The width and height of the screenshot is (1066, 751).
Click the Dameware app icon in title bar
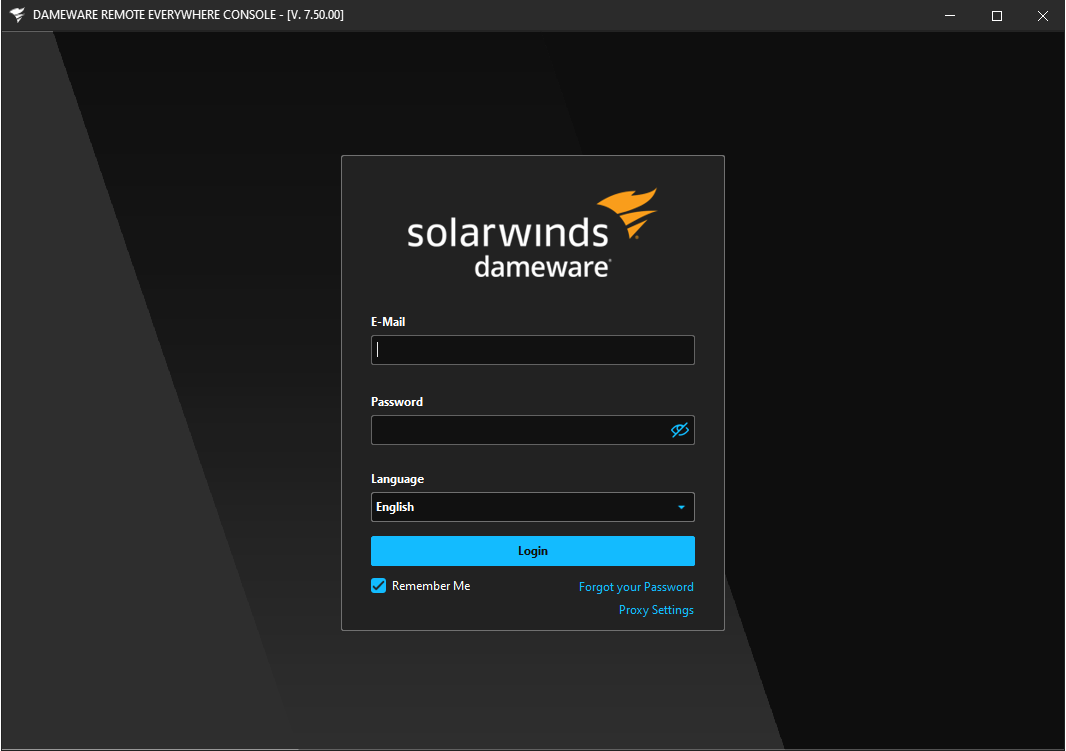(17, 15)
